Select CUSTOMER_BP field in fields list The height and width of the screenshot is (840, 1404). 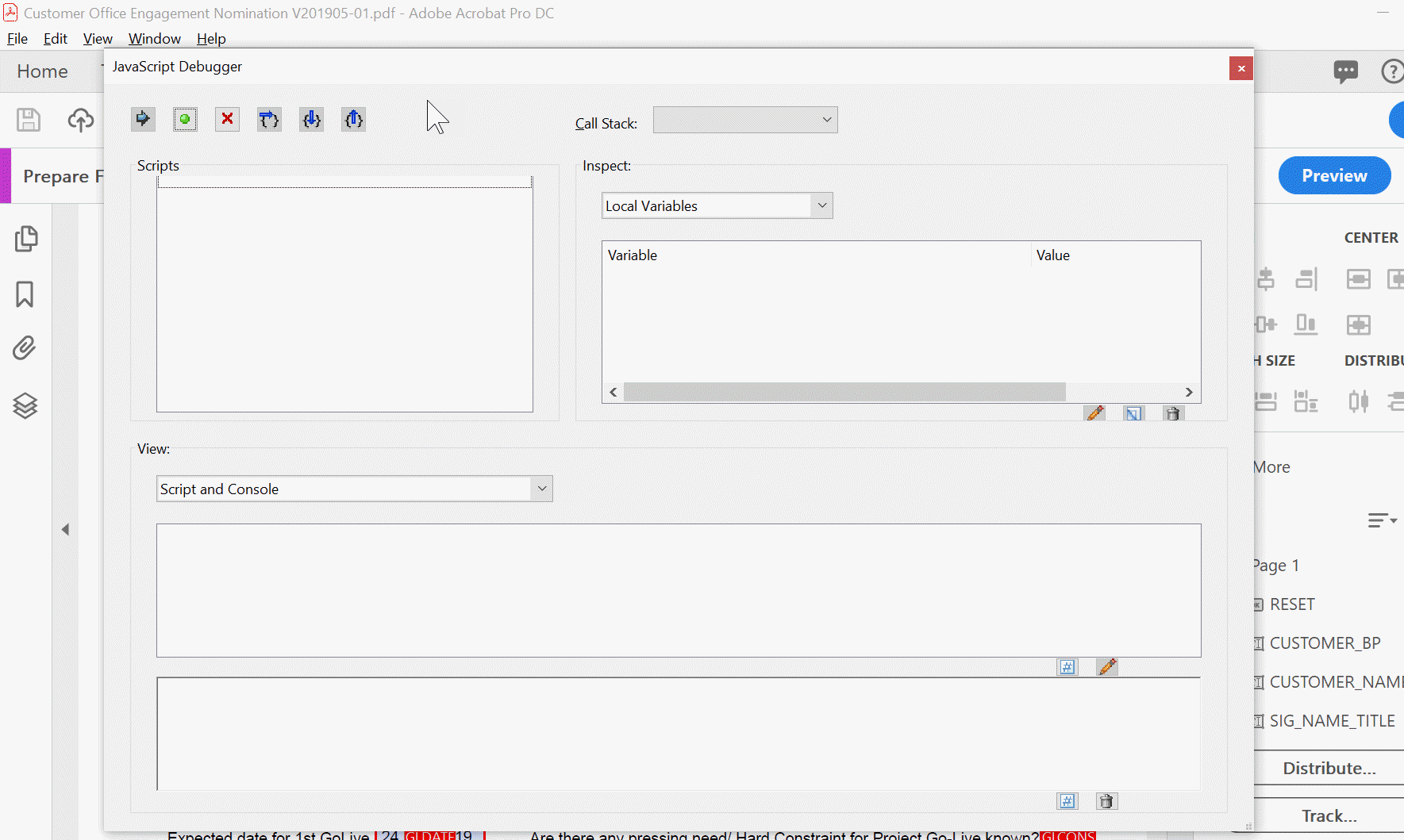pyautogui.click(x=1325, y=643)
